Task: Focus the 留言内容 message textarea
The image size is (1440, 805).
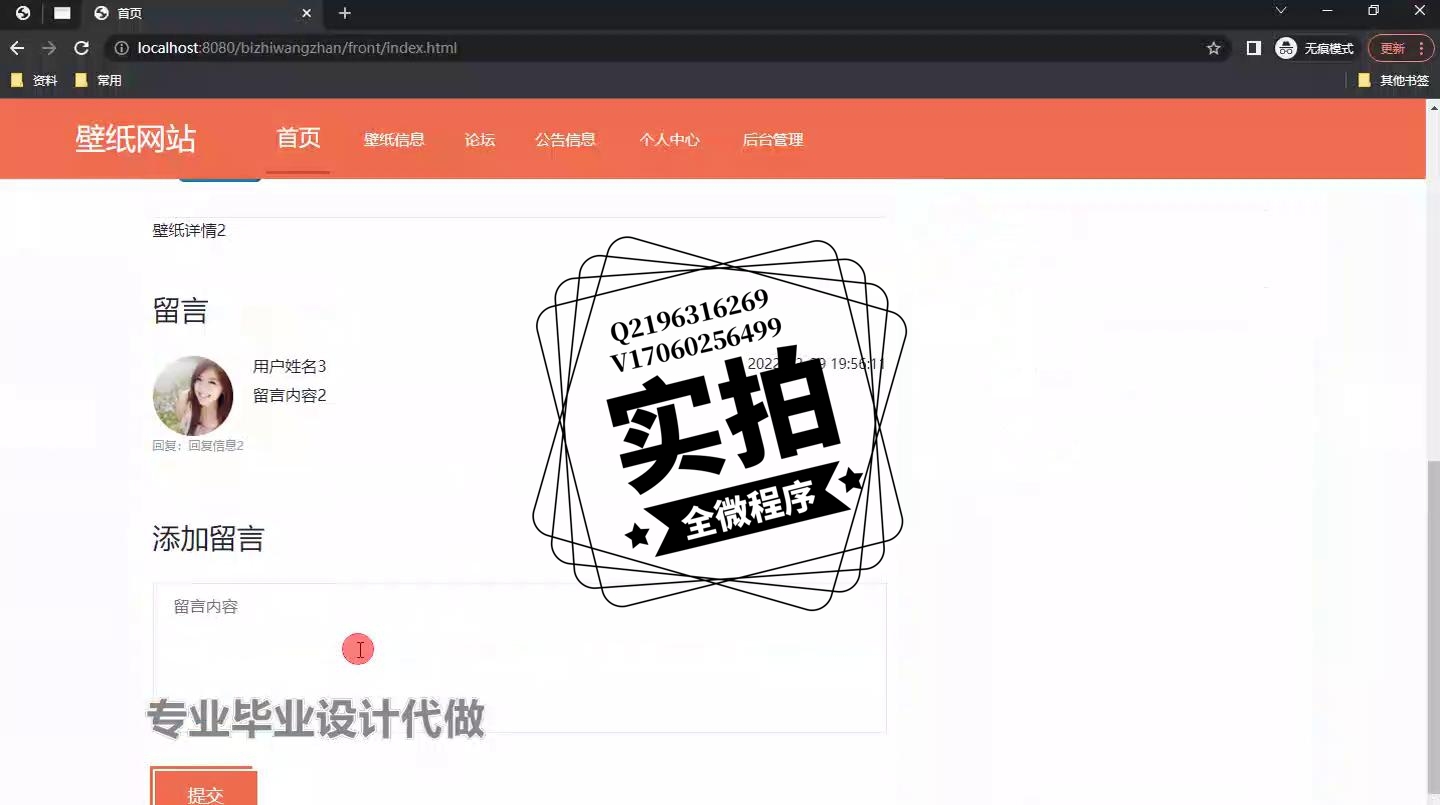Action: [x=519, y=658]
